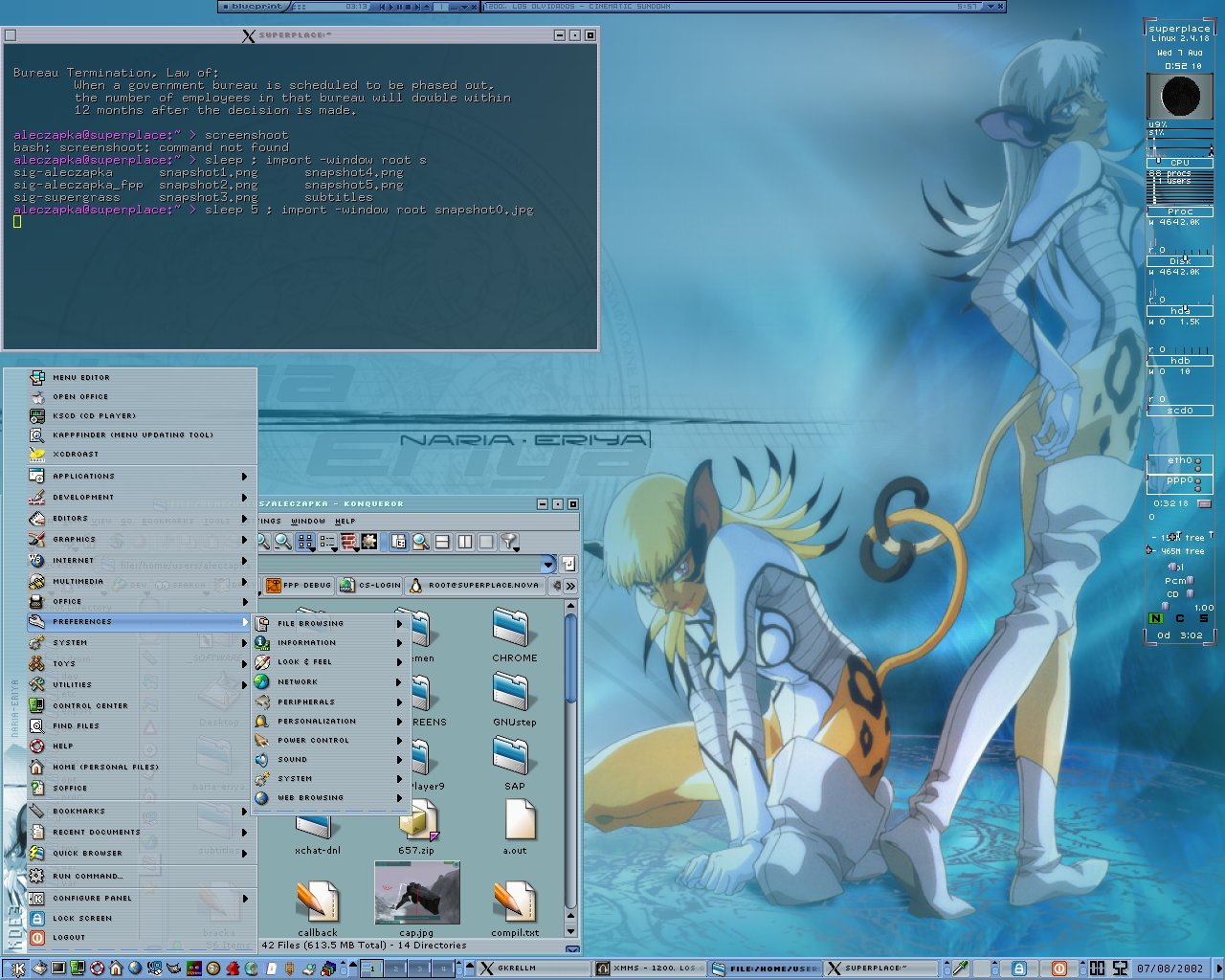The image size is (1225, 980).
Task: Click the gear icon in Konqueror toolbar
Action: [x=369, y=542]
